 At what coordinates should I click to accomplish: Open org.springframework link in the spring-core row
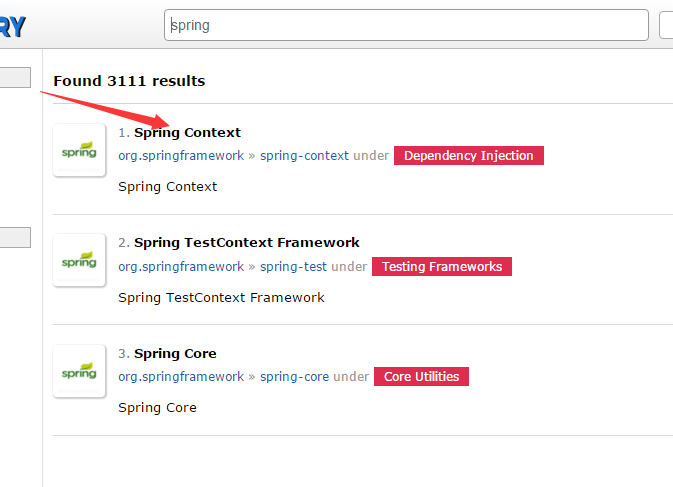181,376
